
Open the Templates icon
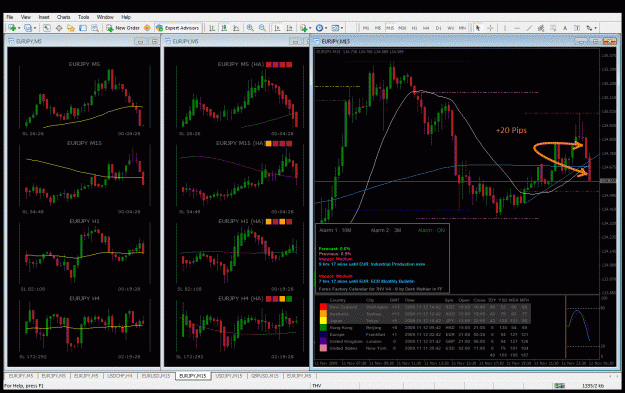point(335,28)
